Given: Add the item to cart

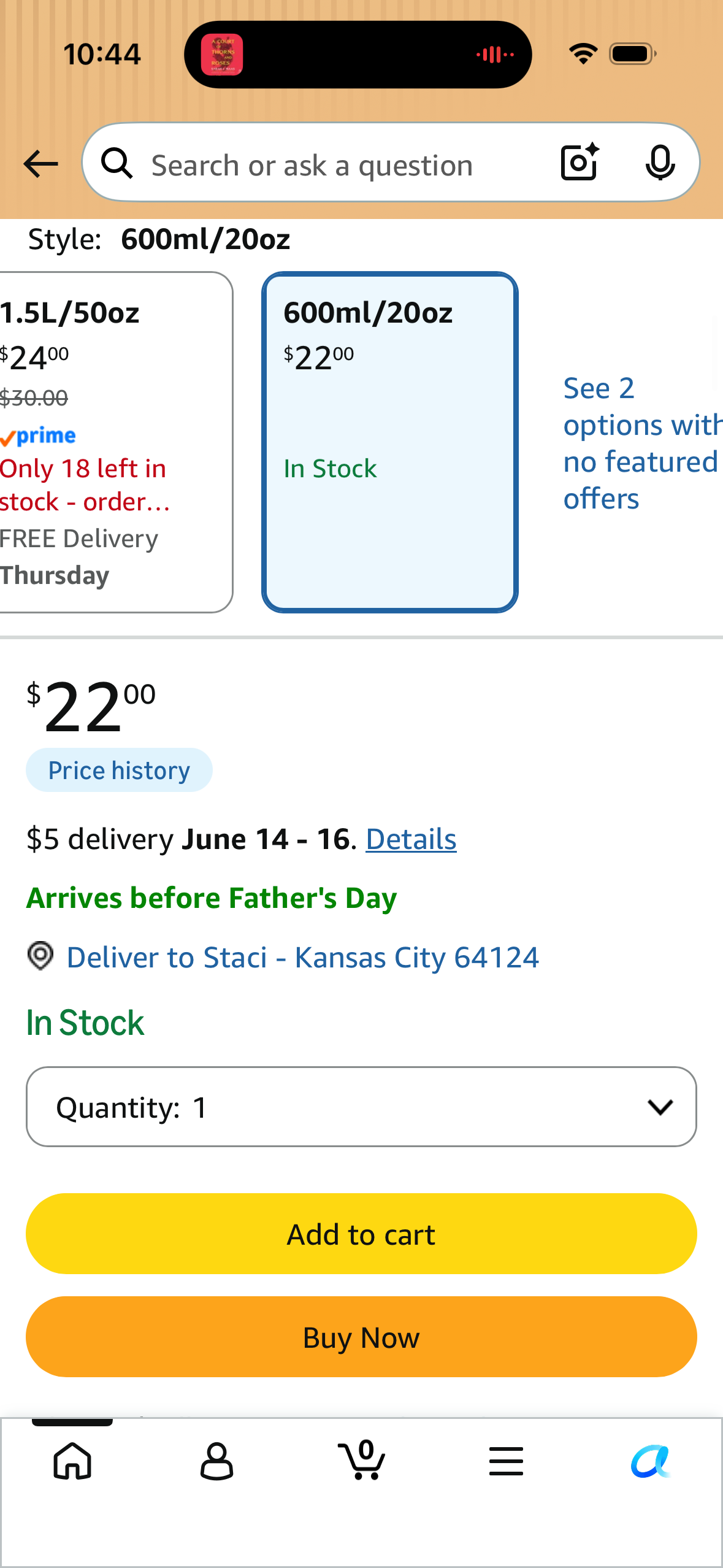Looking at the screenshot, I should pos(361,1234).
